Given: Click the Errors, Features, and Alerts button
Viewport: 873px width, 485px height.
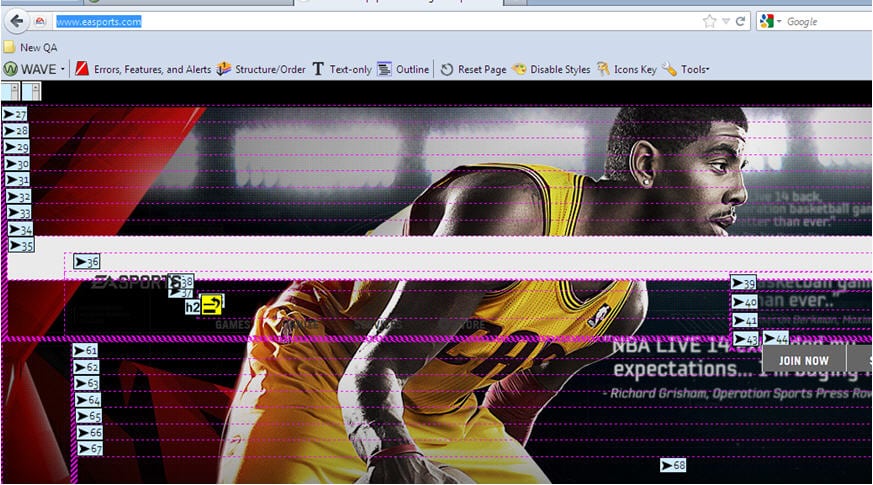Looking at the screenshot, I should tap(143, 69).
